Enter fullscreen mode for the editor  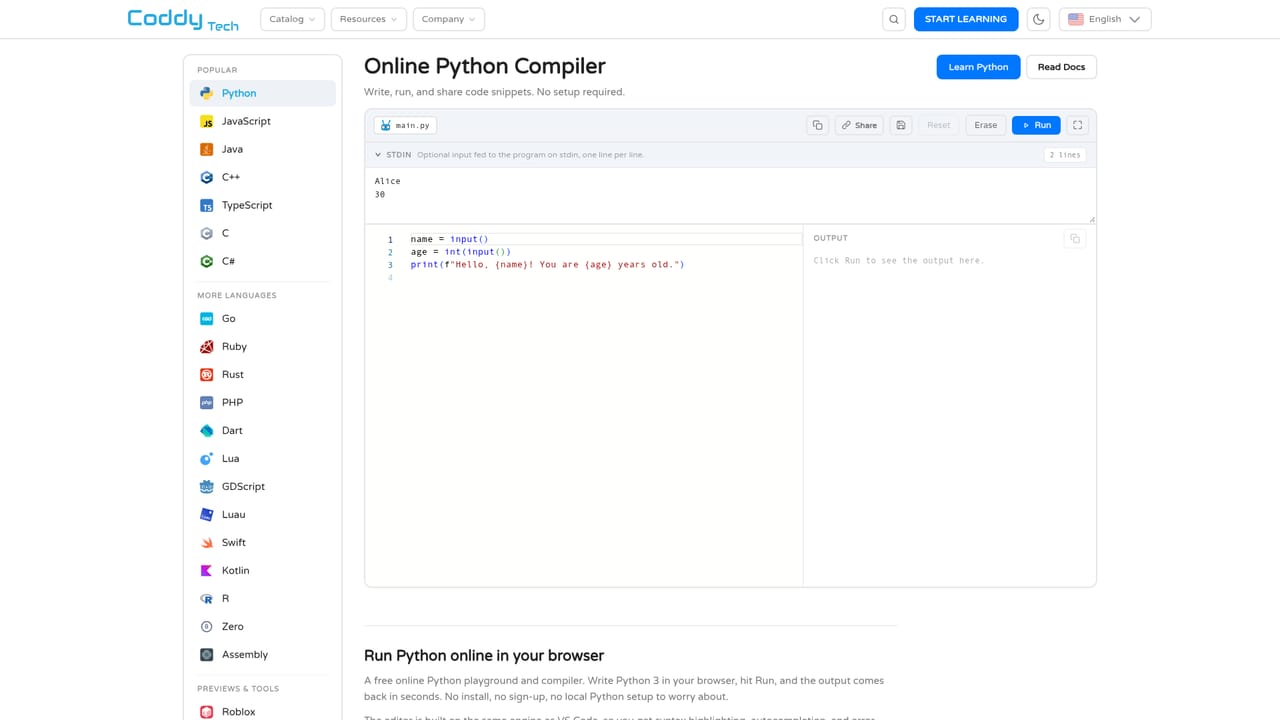pos(1077,125)
